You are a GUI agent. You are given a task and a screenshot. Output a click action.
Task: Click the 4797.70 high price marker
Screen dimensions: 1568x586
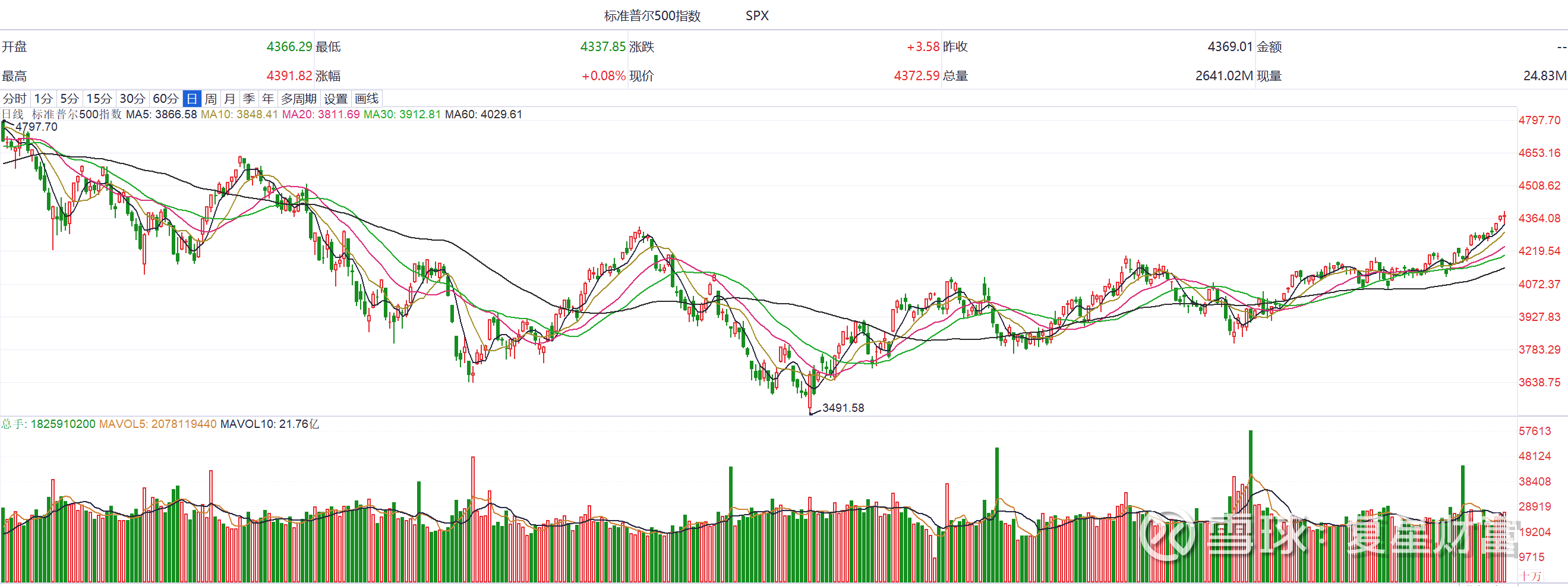point(36,127)
